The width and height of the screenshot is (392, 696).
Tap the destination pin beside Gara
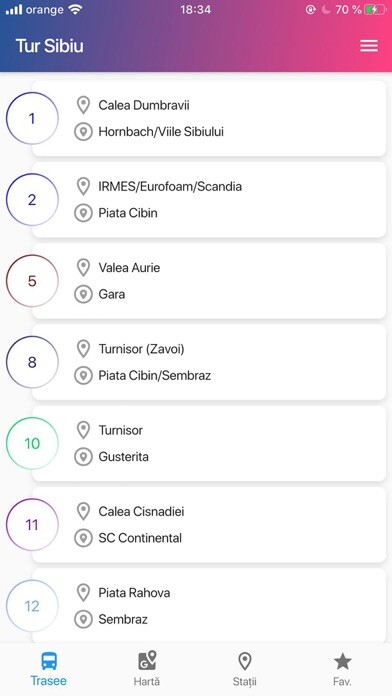coord(83,294)
